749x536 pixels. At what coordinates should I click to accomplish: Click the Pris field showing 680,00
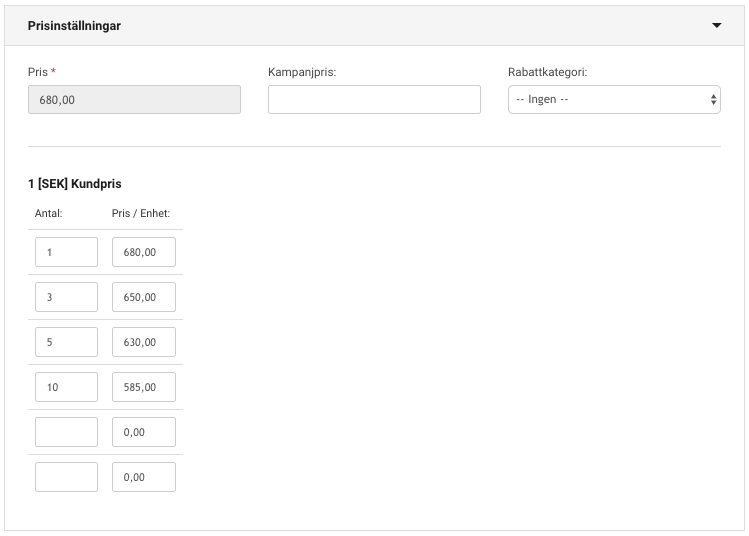coord(134,99)
